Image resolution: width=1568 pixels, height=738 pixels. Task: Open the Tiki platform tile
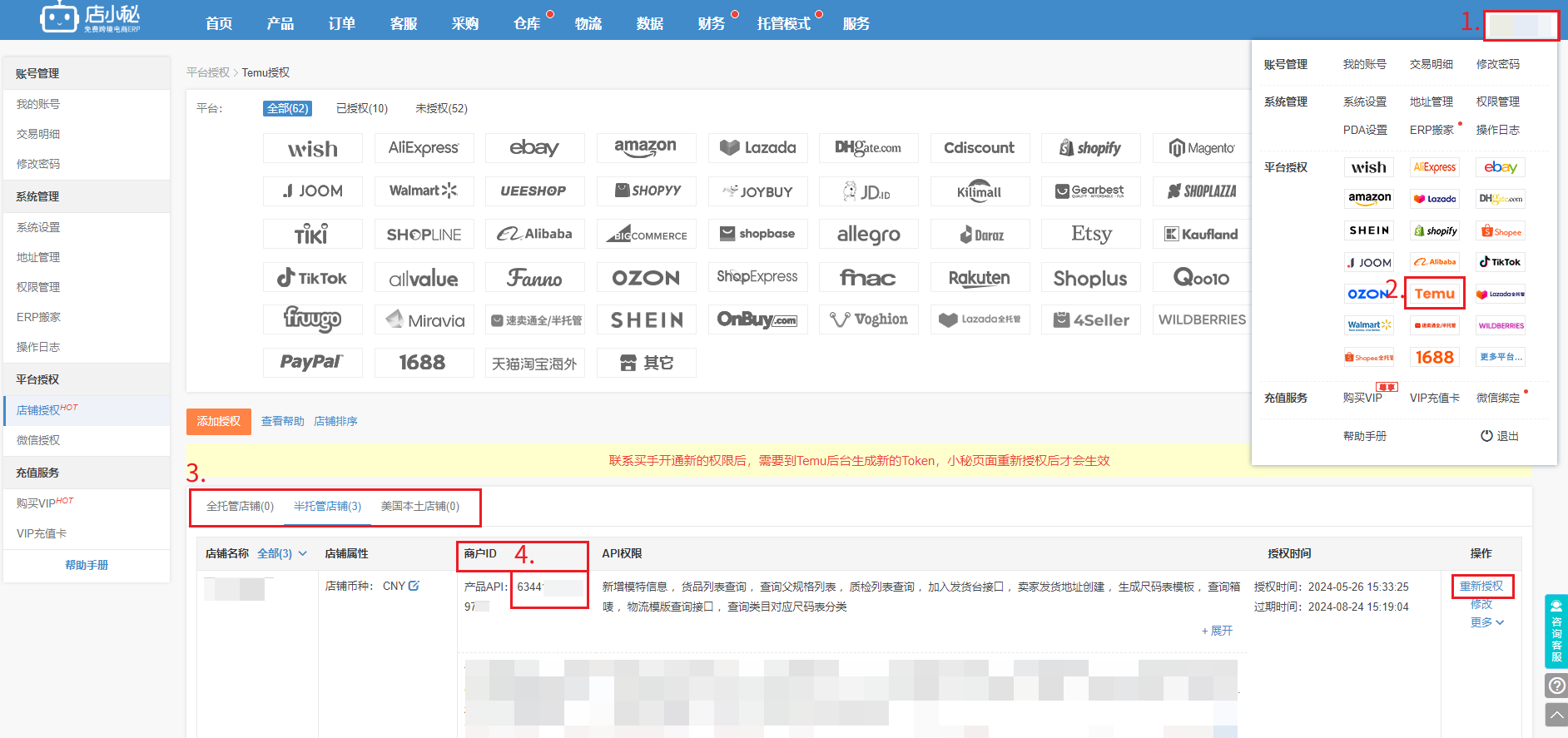313,235
